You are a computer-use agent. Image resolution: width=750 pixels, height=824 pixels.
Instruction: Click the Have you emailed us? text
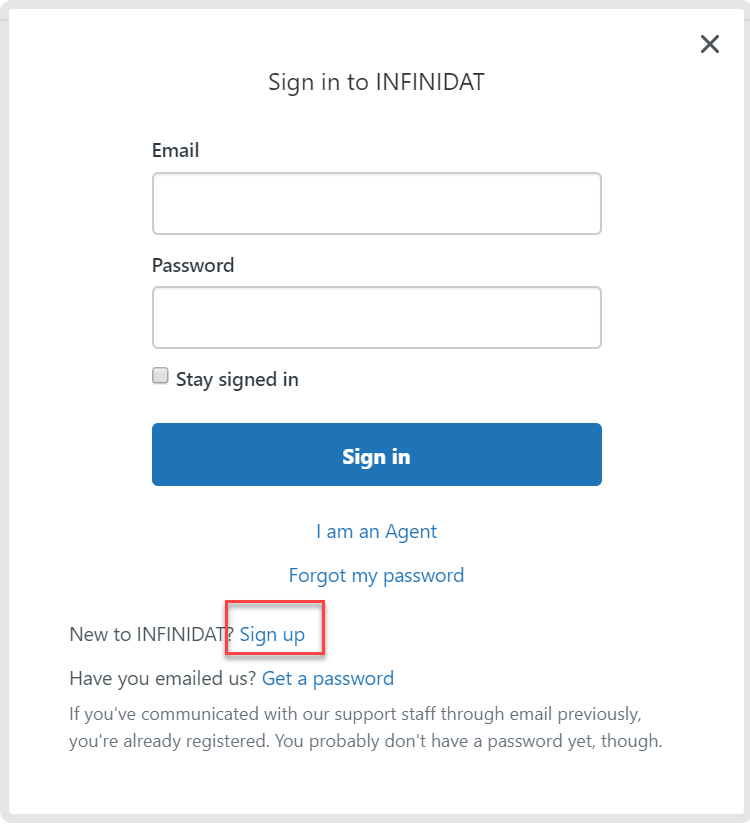pyautogui.click(x=163, y=678)
